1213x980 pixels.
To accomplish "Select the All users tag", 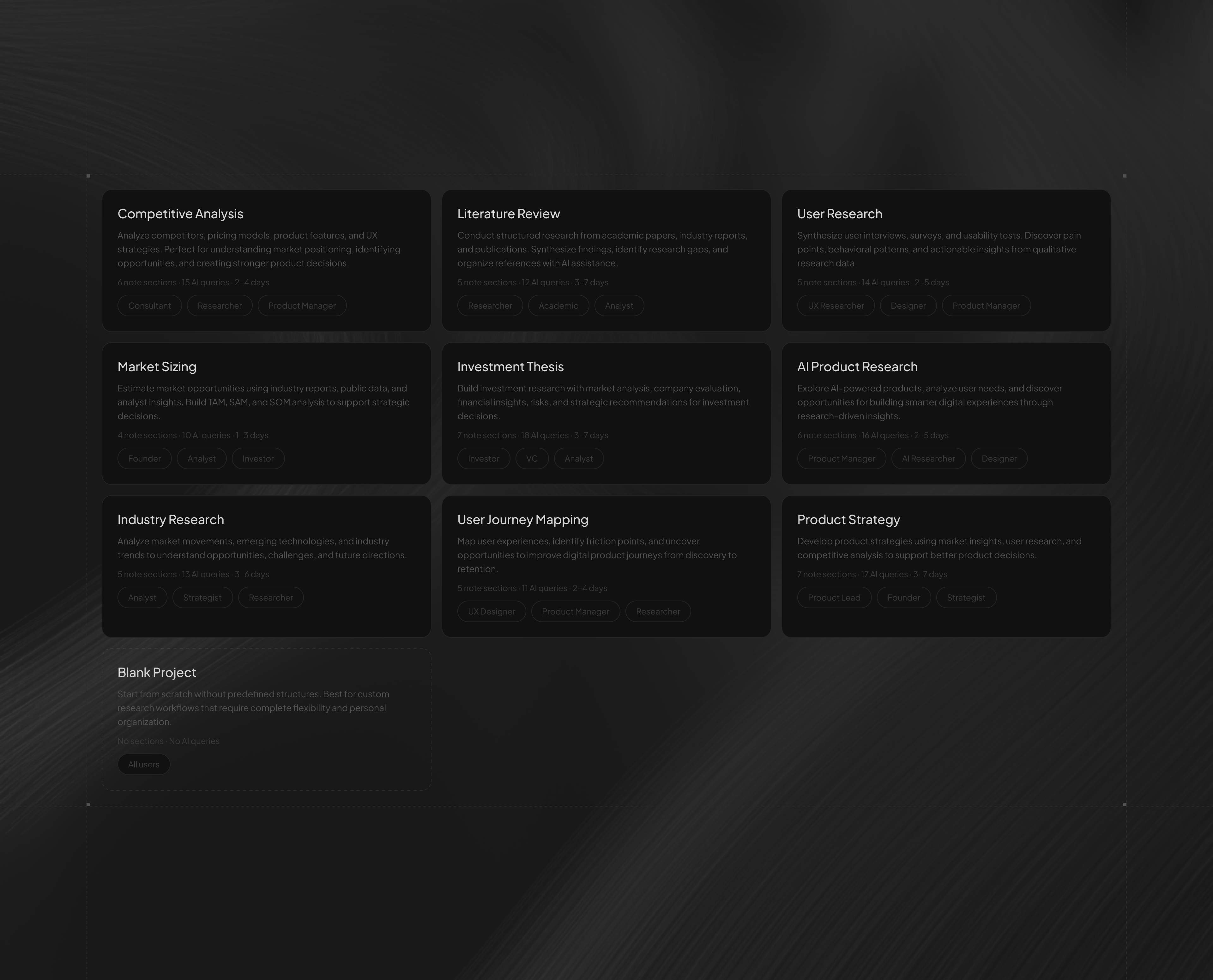I will coord(144,764).
